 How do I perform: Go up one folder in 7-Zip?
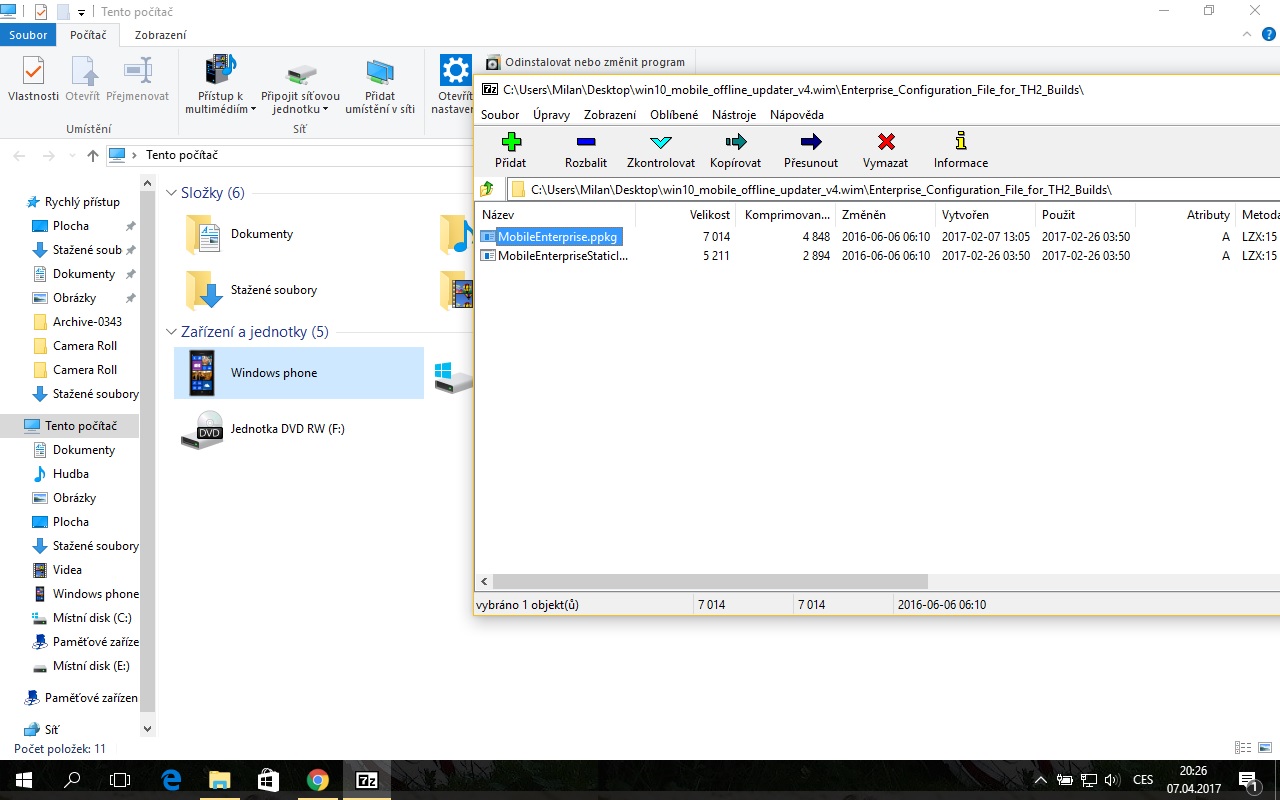(487, 189)
